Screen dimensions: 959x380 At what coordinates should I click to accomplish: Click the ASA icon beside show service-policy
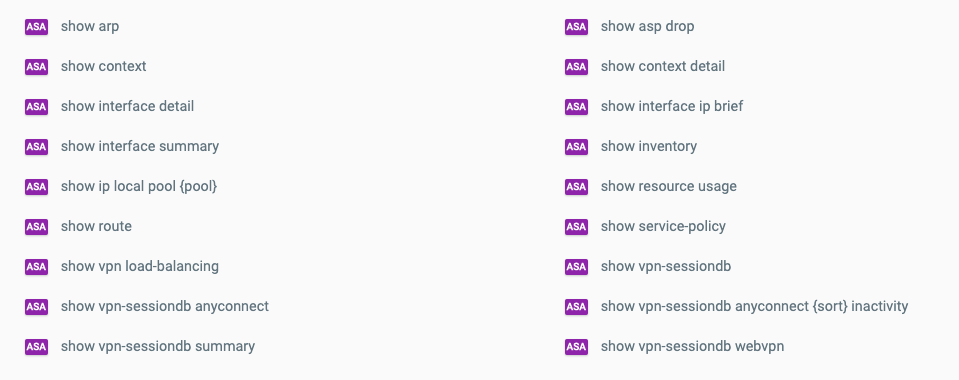576,226
